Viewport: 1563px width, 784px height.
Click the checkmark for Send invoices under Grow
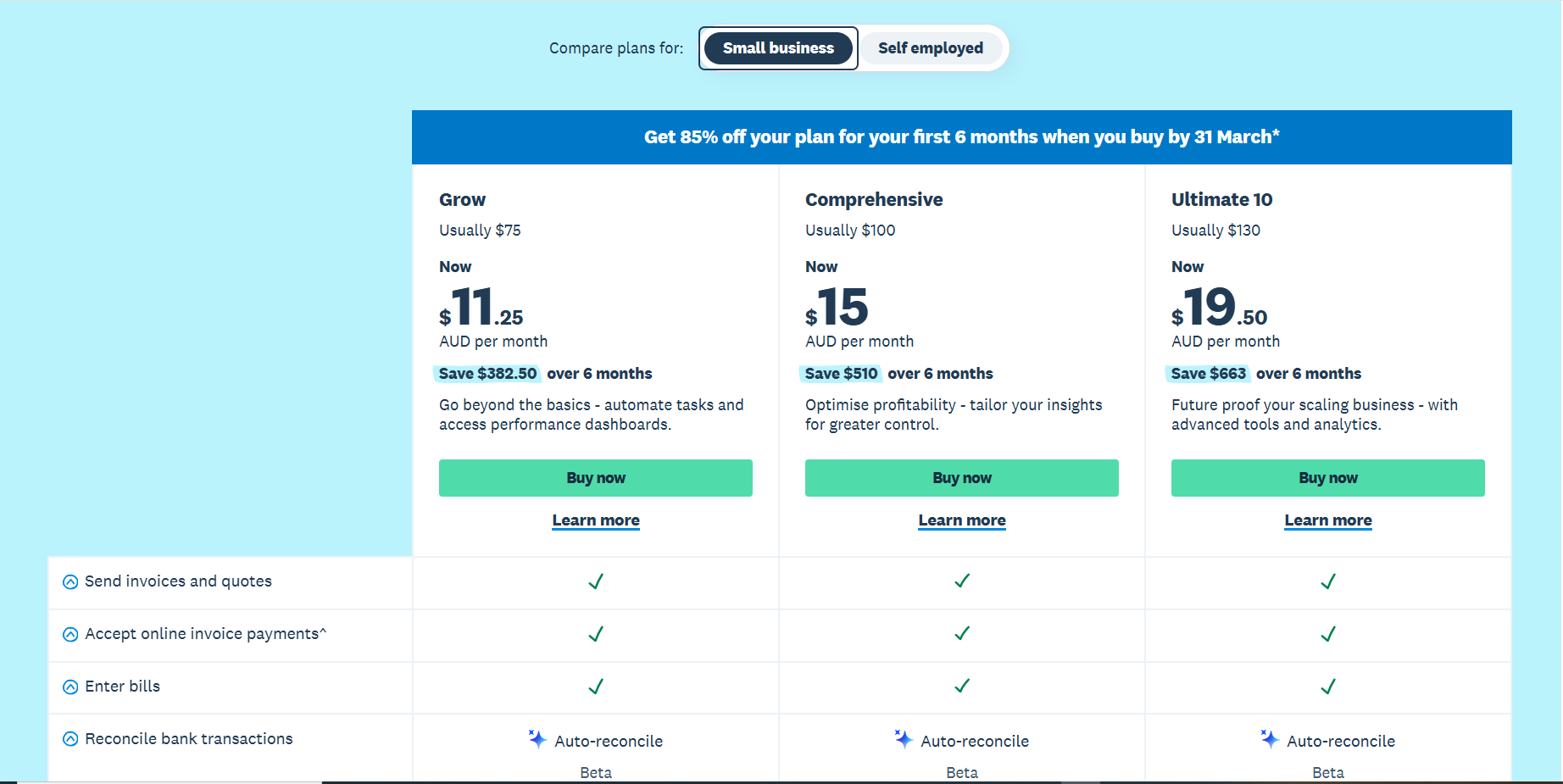click(596, 582)
